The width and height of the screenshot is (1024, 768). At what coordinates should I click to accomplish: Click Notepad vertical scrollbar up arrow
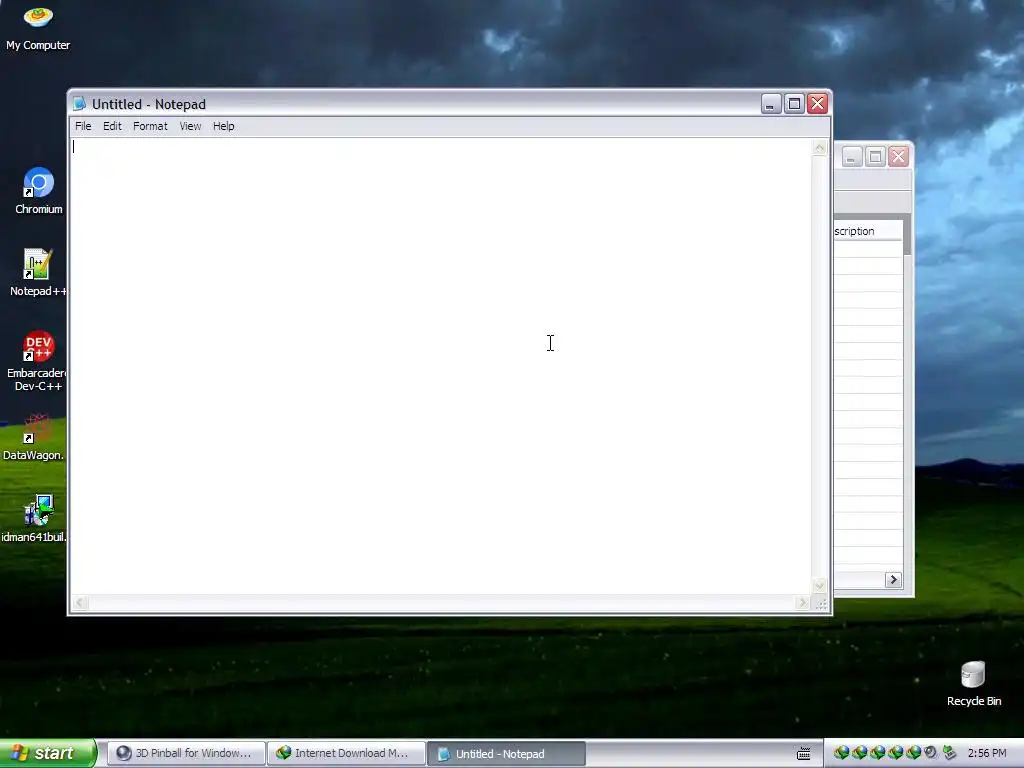(820, 148)
